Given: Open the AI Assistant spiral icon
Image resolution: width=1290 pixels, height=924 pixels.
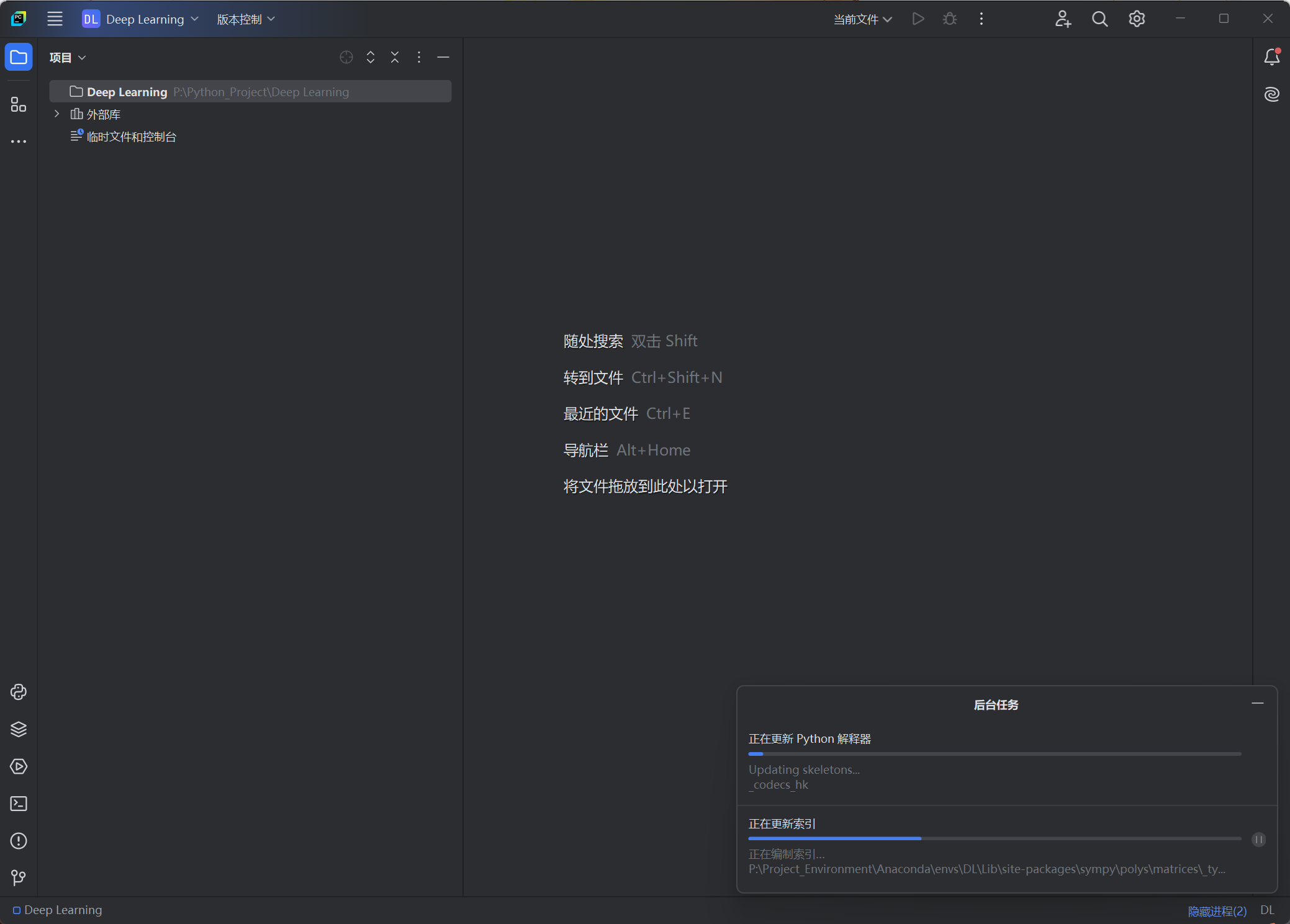Looking at the screenshot, I should tap(1271, 94).
